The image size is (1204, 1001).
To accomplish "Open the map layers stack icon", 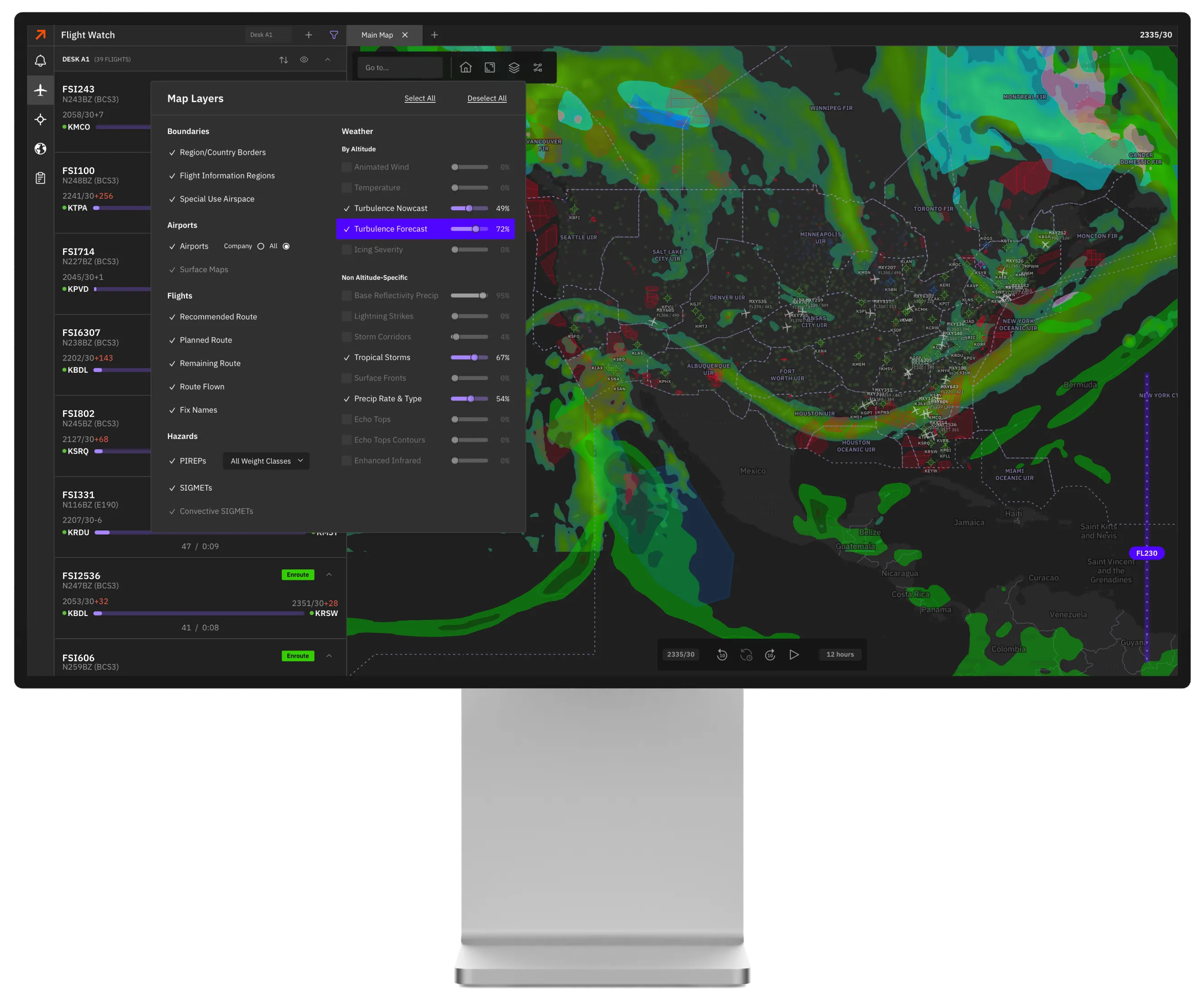I will pyautogui.click(x=514, y=67).
